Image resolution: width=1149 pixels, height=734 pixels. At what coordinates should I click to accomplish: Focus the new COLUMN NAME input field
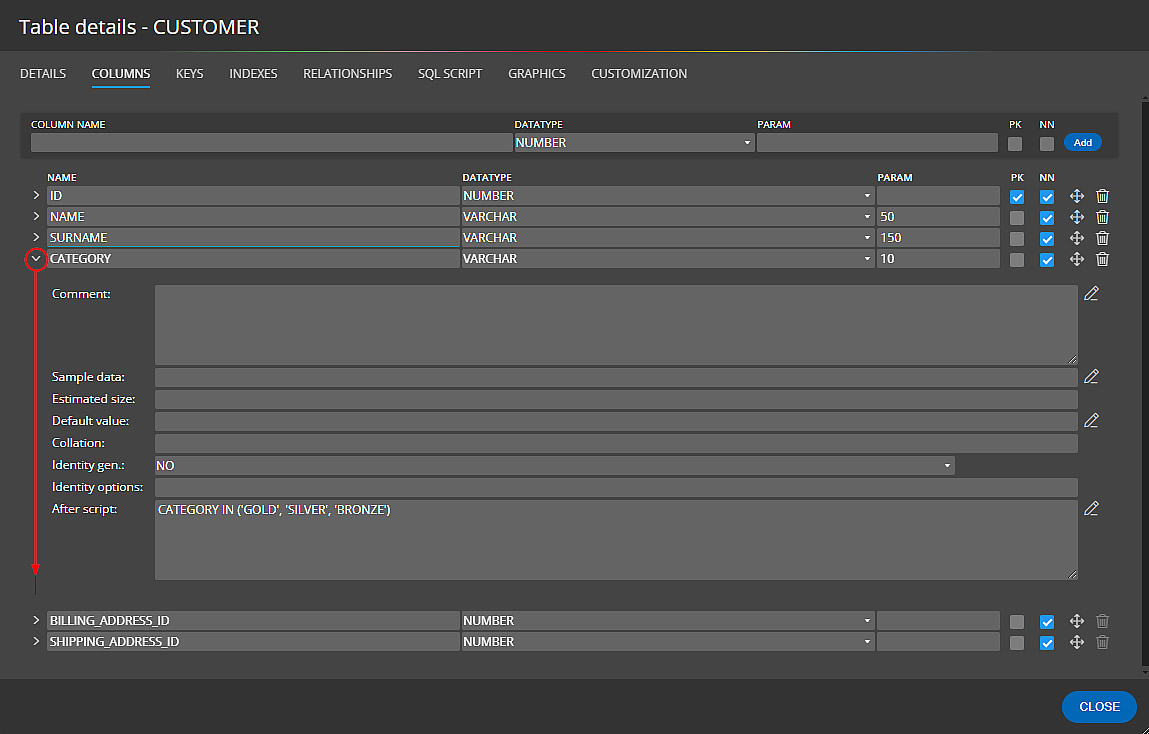tap(271, 143)
